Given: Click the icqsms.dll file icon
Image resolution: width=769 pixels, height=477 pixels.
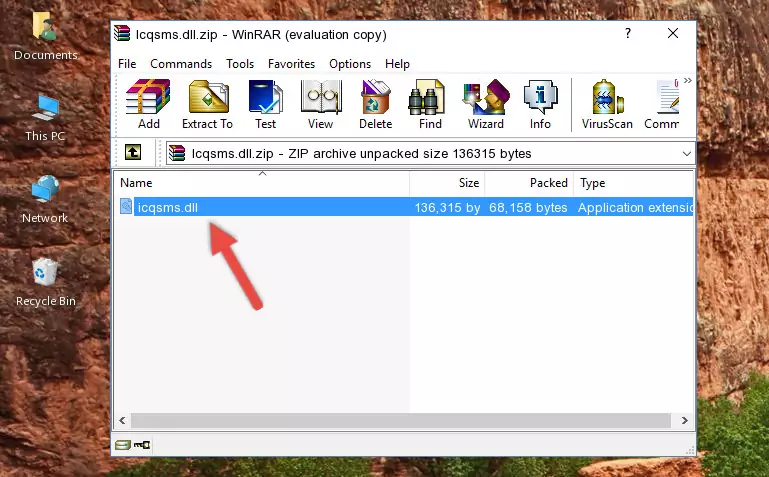Looking at the screenshot, I should (x=126, y=206).
